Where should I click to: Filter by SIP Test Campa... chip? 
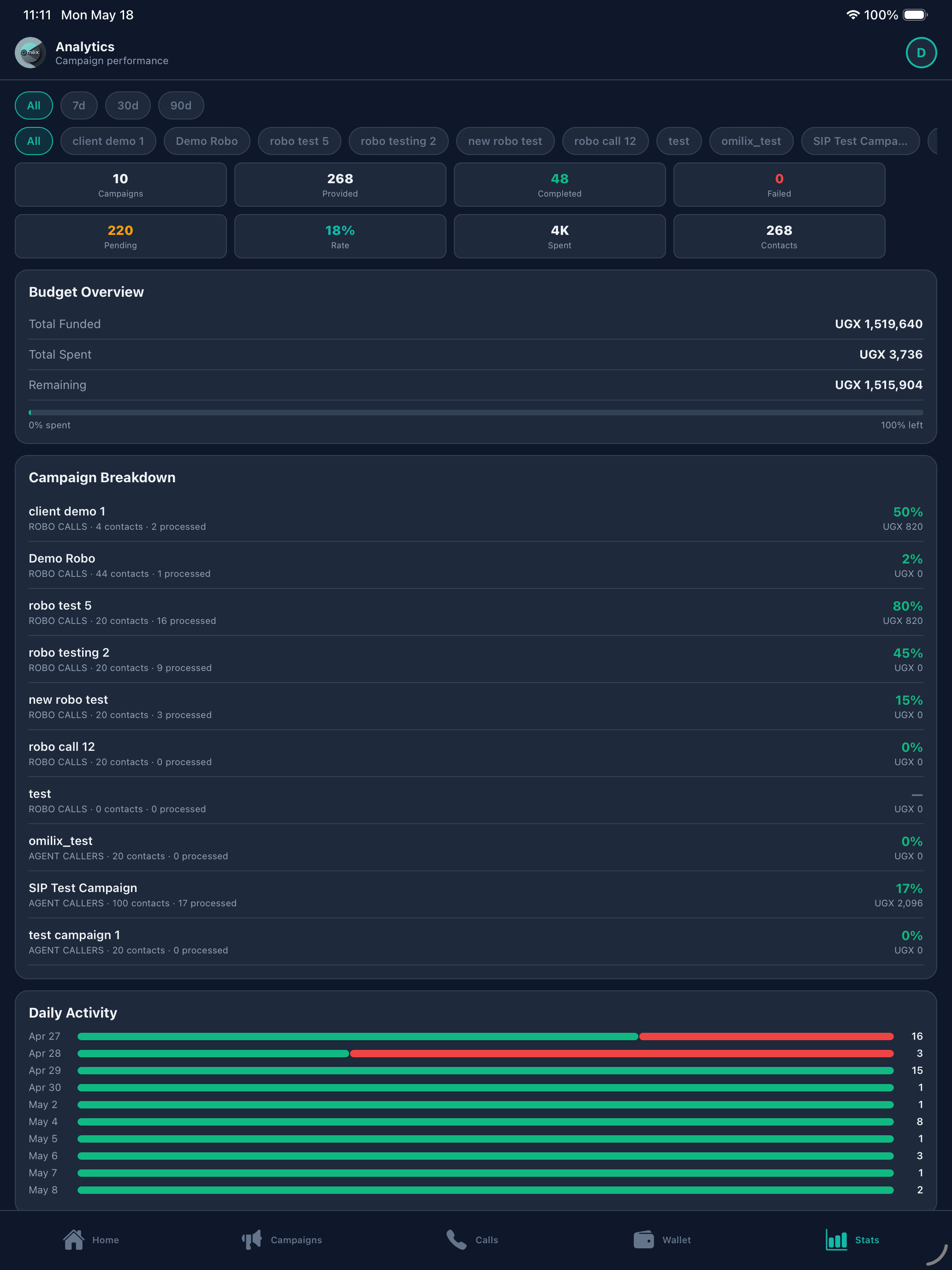pyautogui.click(x=860, y=141)
